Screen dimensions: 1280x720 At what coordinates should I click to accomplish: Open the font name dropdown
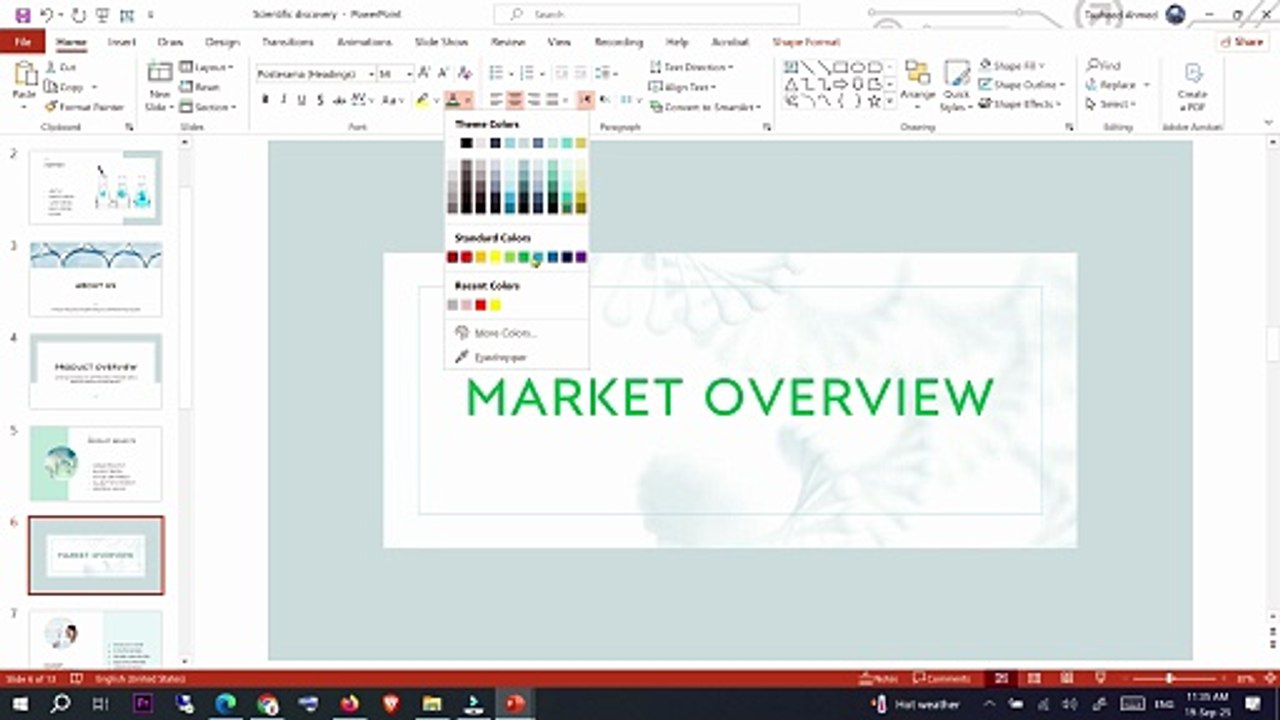370,74
